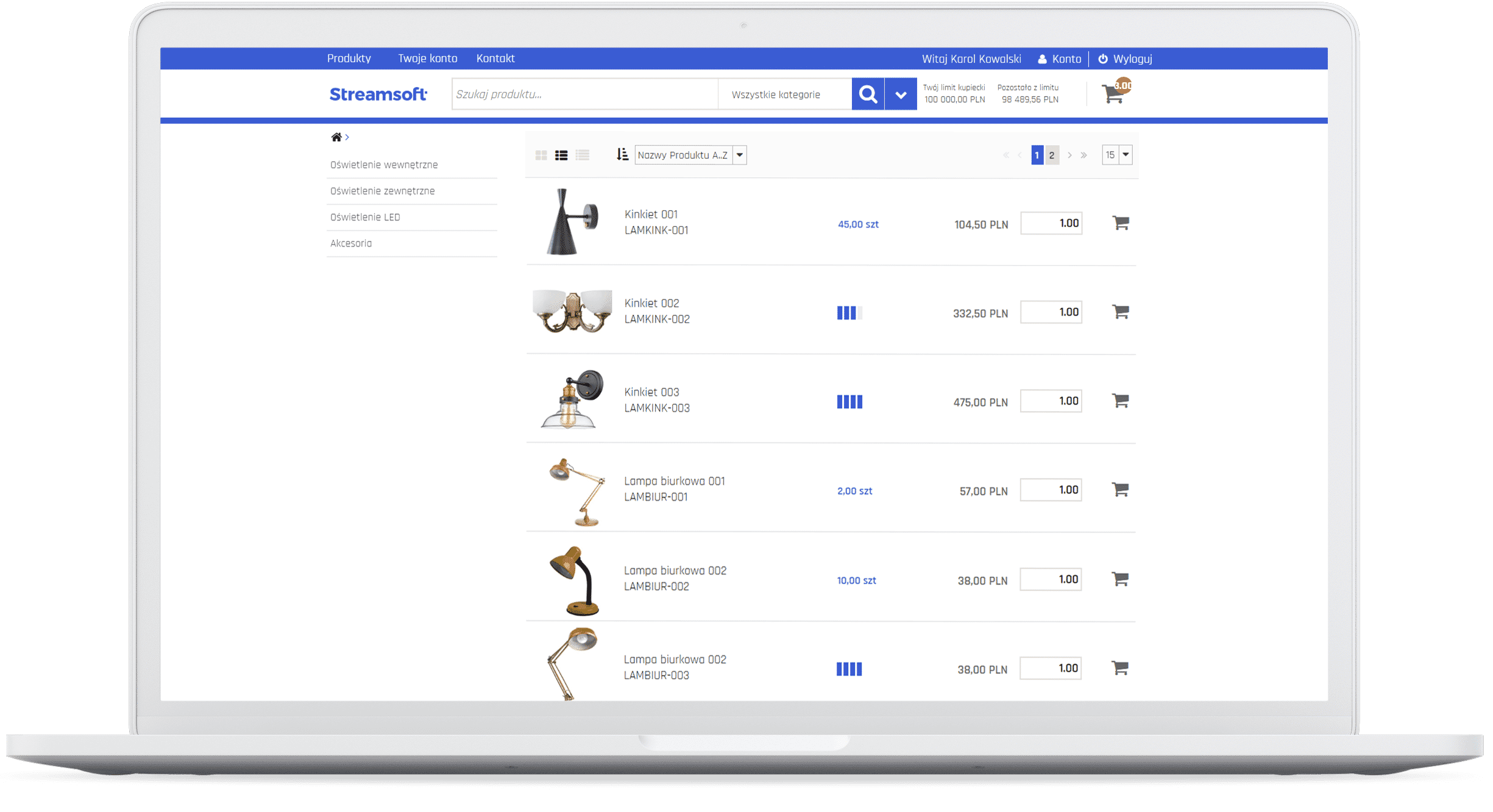1493x812 pixels.
Task: Click the Konto link with user icon
Action: tap(1059, 59)
